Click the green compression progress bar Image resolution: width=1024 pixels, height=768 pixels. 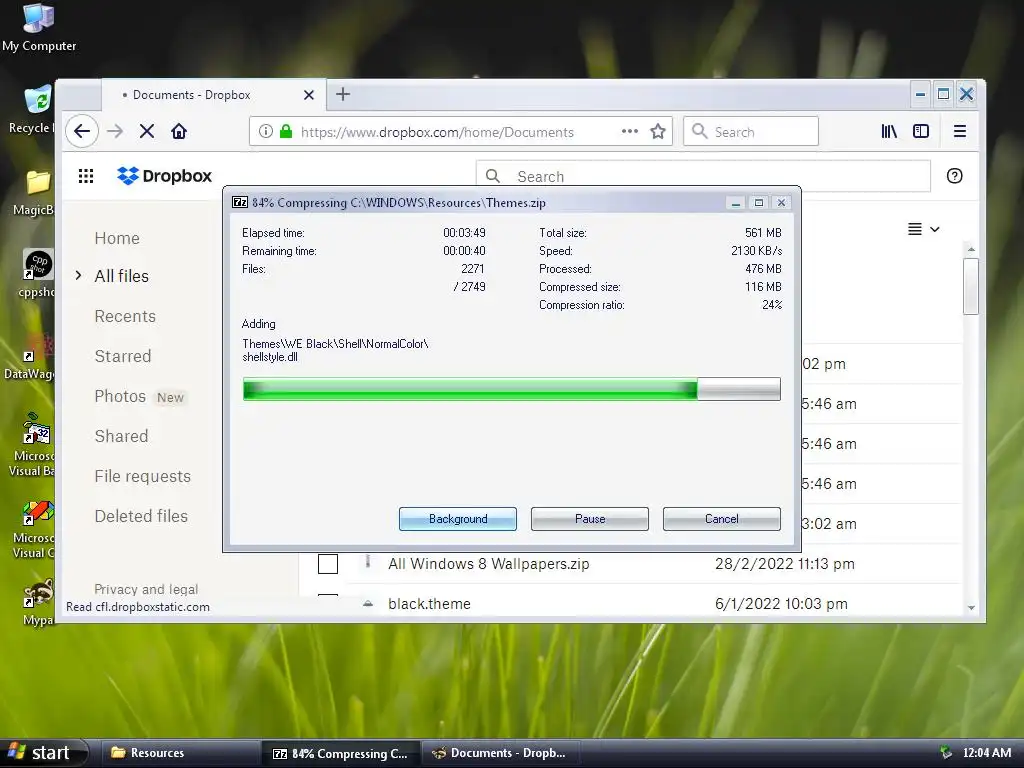click(511, 389)
